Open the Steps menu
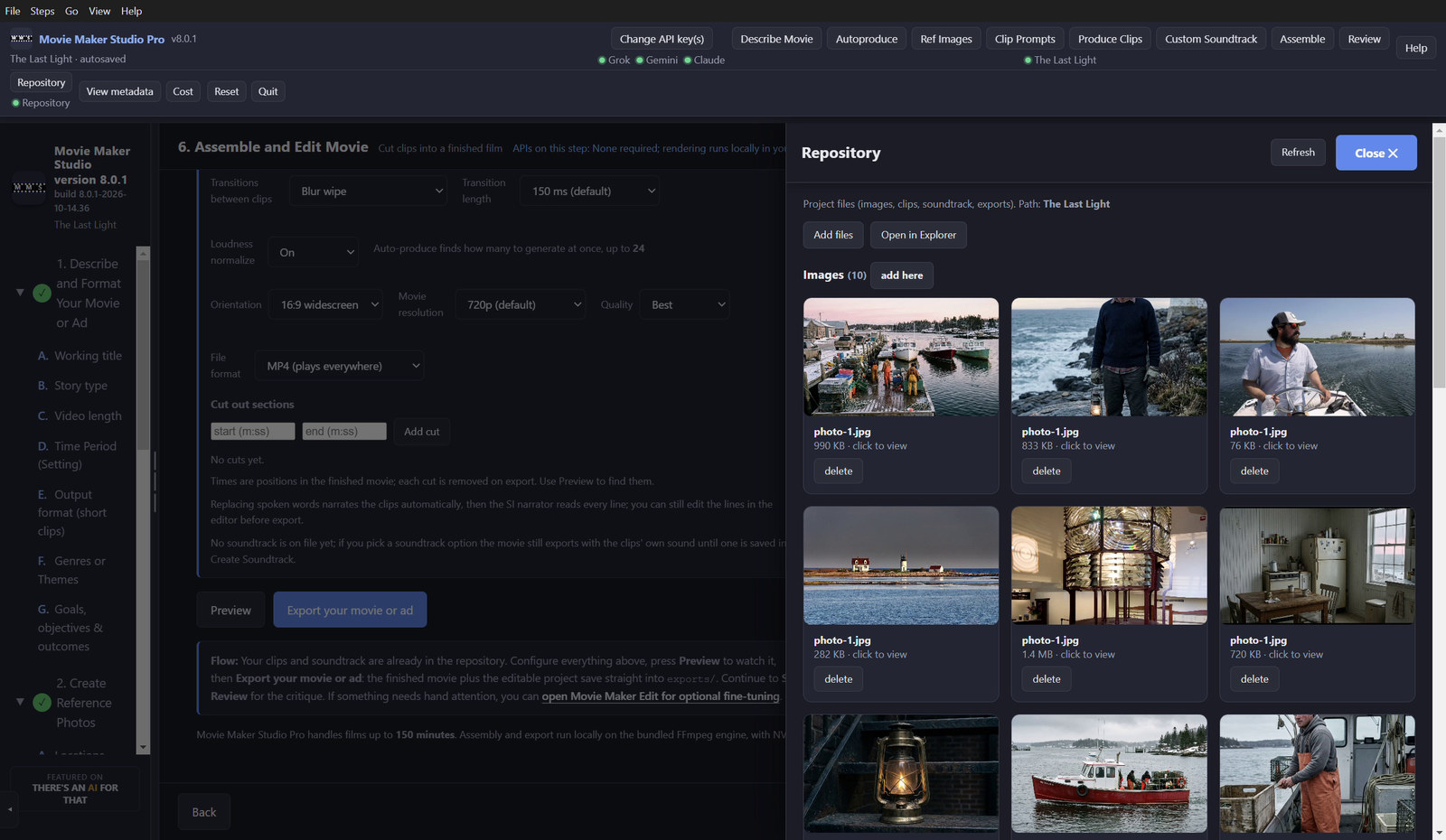This screenshot has height=840, width=1446. (x=42, y=11)
